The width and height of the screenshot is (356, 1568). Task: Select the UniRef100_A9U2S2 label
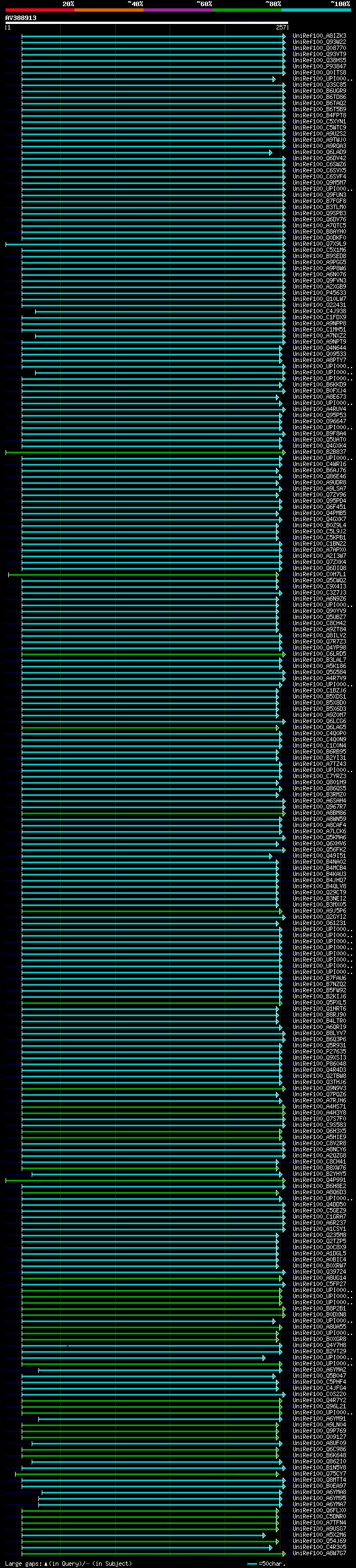(x=319, y=134)
